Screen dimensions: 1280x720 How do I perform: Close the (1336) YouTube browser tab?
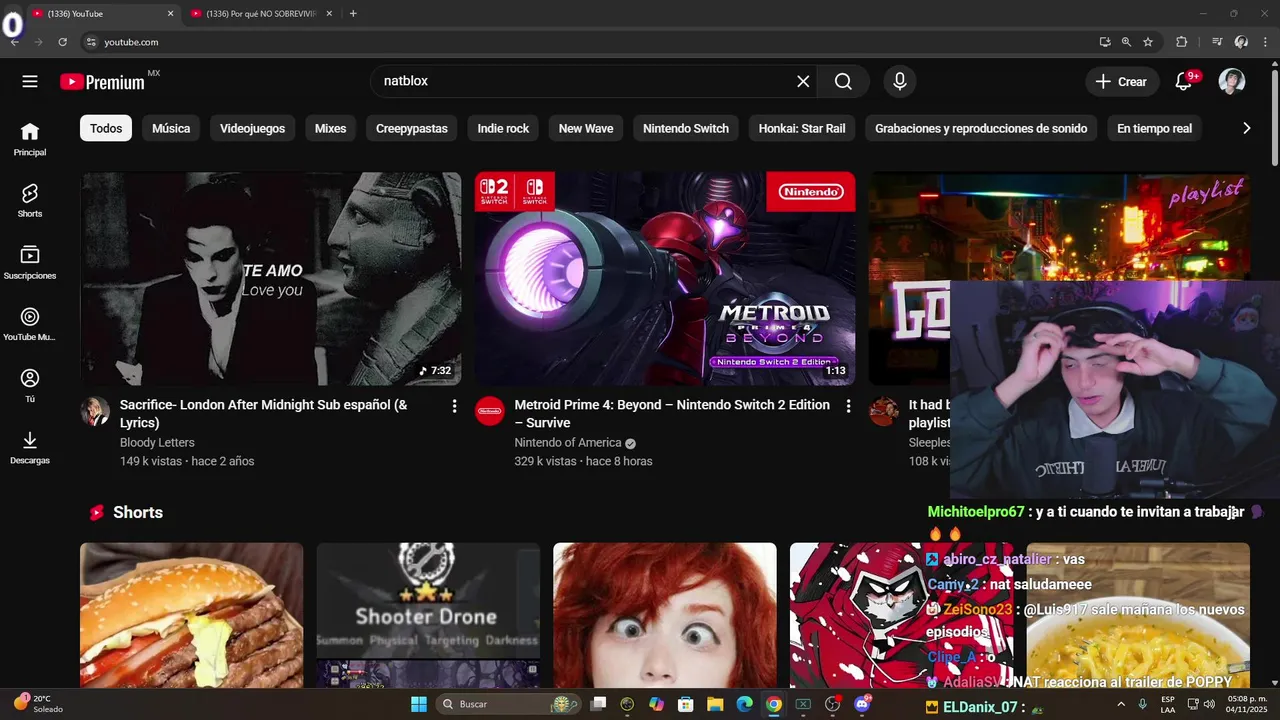(x=170, y=13)
